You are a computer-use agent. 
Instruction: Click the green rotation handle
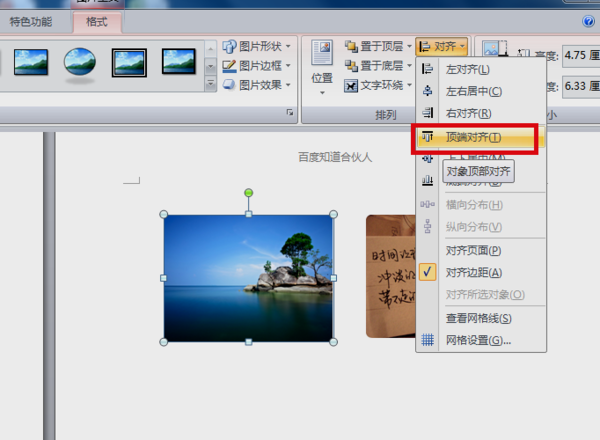click(x=248, y=193)
